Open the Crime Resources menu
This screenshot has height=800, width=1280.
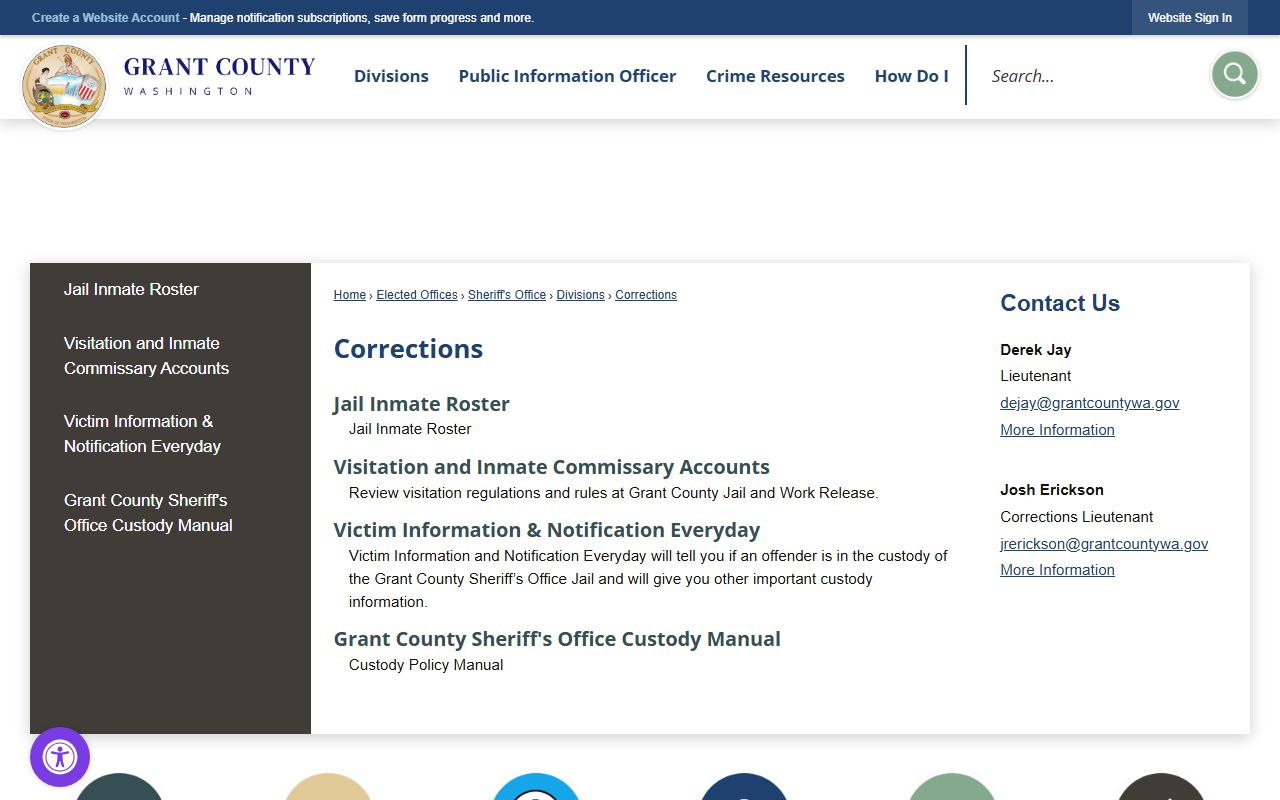[775, 76]
